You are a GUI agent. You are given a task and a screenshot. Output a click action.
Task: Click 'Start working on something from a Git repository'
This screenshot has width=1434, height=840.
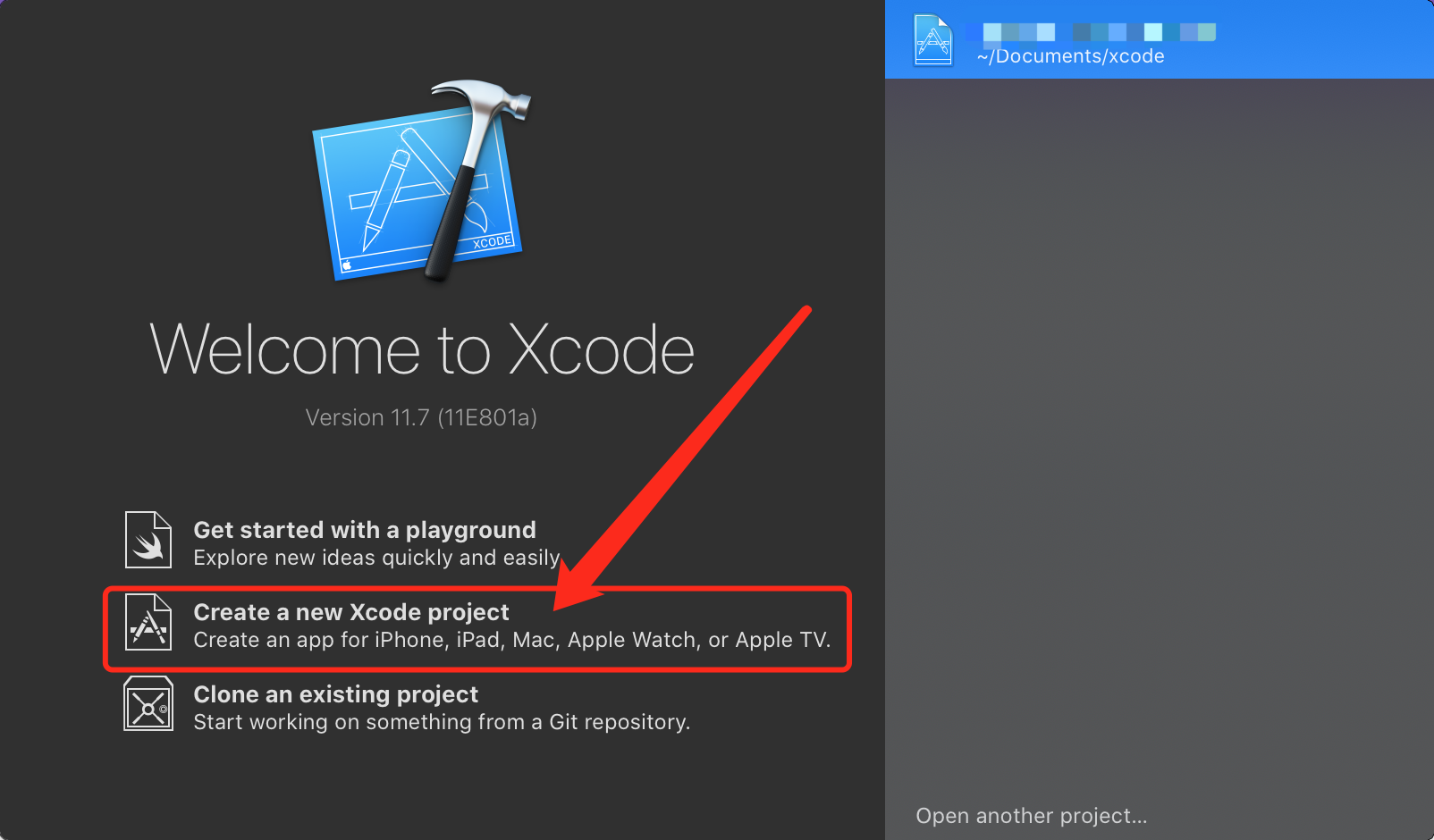(x=442, y=722)
